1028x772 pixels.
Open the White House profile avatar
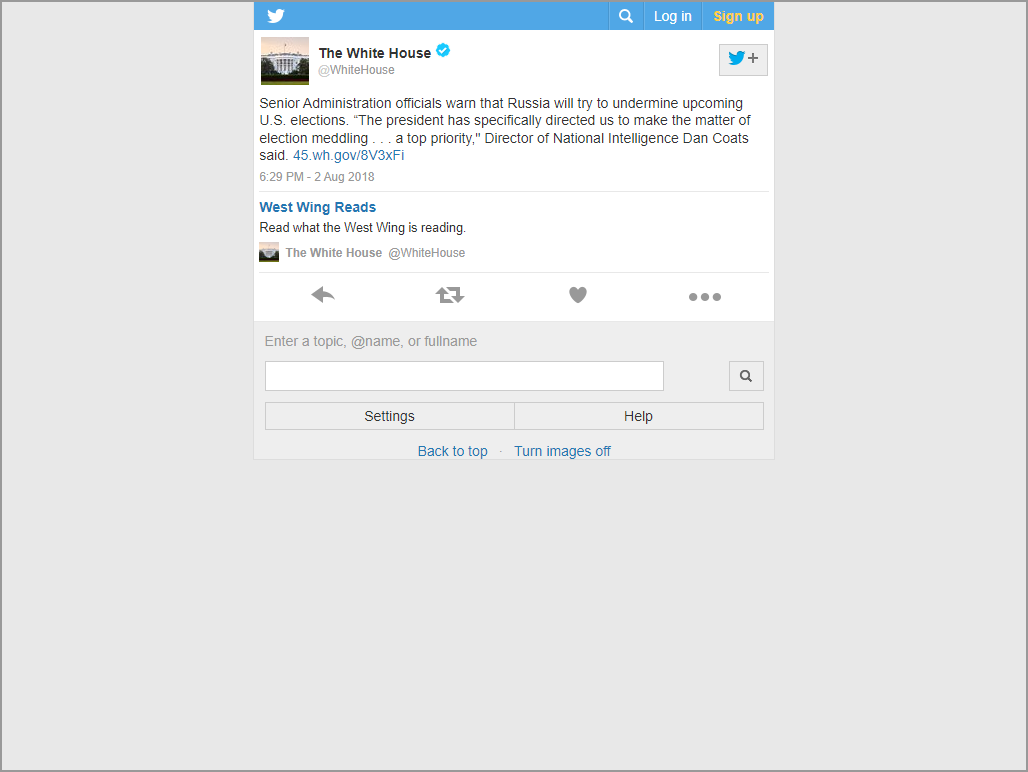tap(285, 61)
